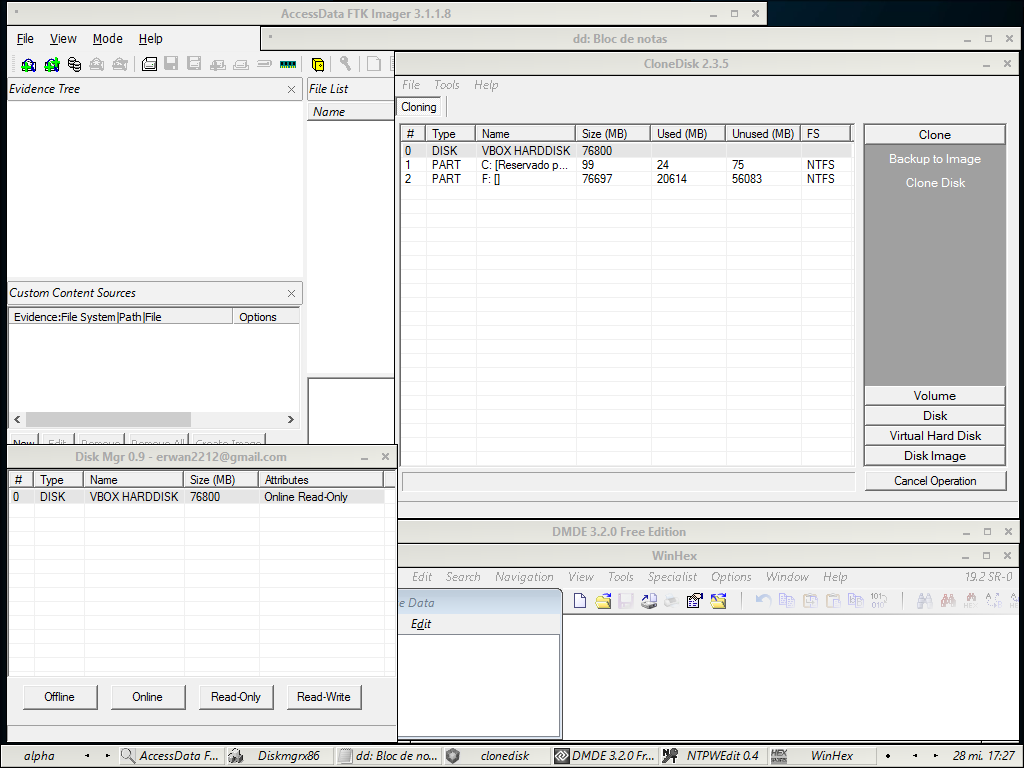Open the Specialist menu in WinHex
Viewport: 1024px width, 768px height.
(672, 577)
